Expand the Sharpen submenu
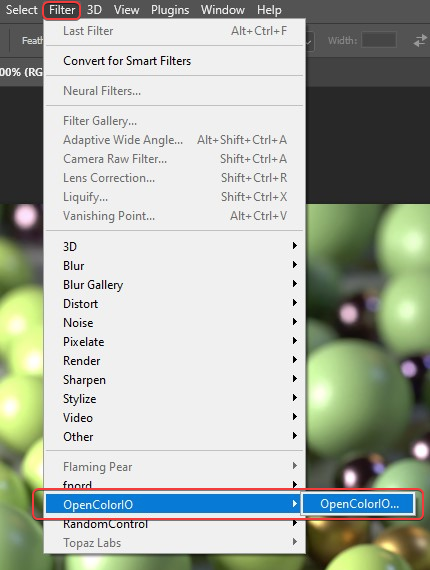Screen dimensions: 430x570 pyautogui.click(x=174, y=380)
